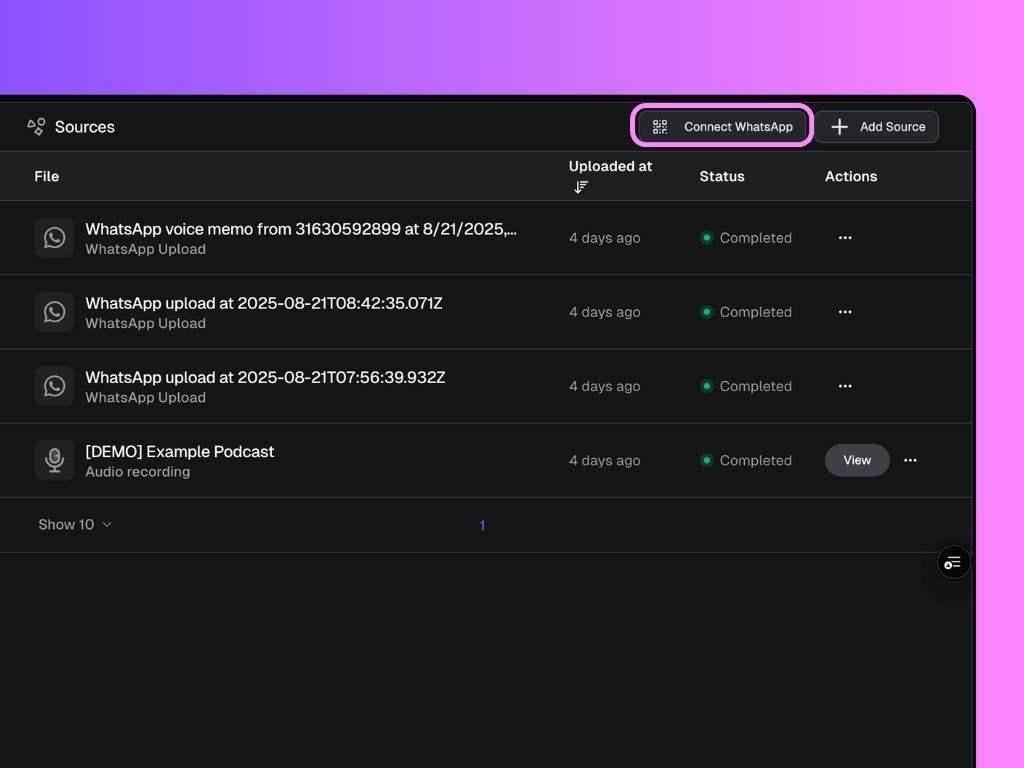Image resolution: width=1024 pixels, height=768 pixels.
Task: Click Audio recording subtitle text
Action: tap(138, 472)
